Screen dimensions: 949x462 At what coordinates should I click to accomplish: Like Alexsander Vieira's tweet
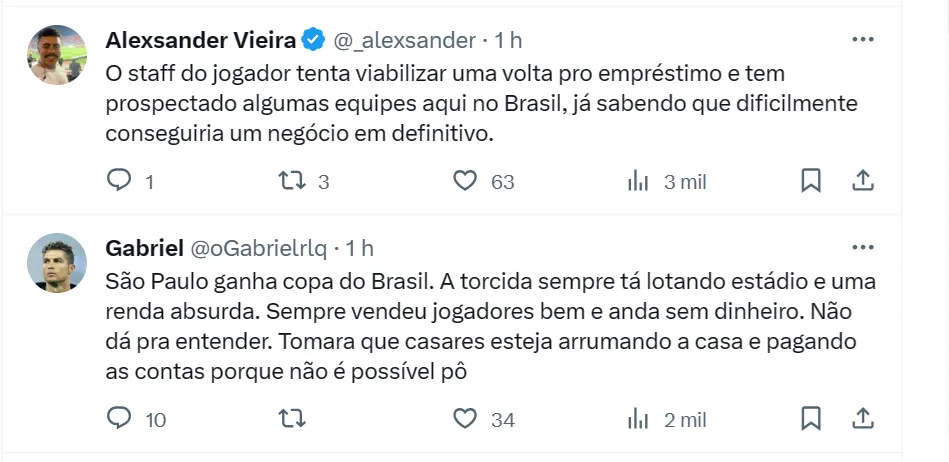(x=464, y=181)
